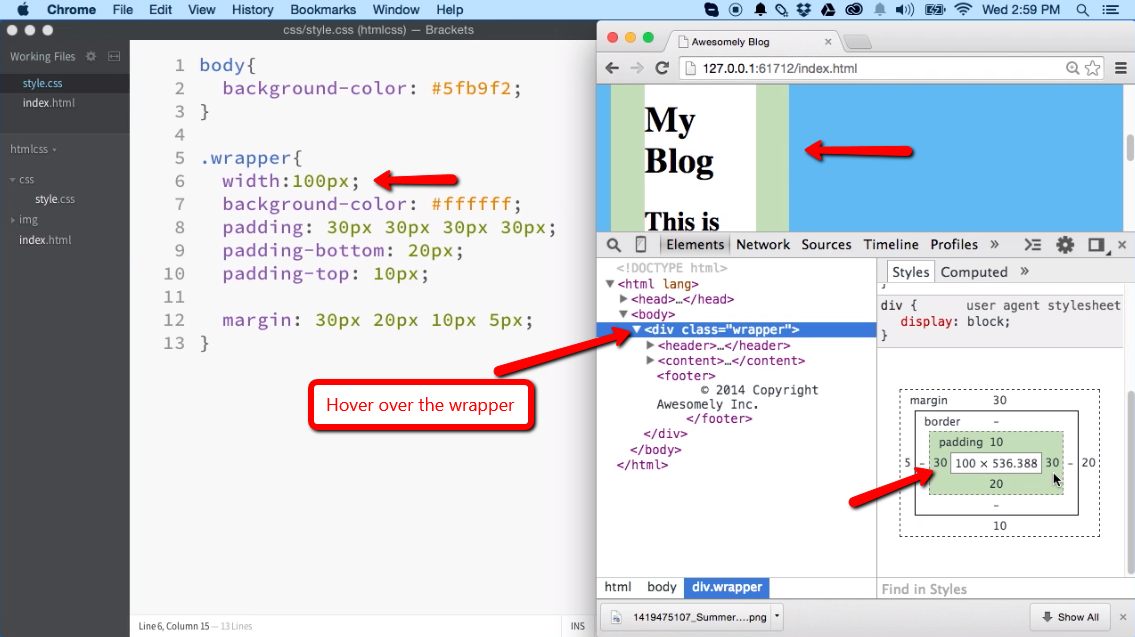Change the DevTools dock position
The height and width of the screenshot is (637, 1135).
tap(1096, 244)
